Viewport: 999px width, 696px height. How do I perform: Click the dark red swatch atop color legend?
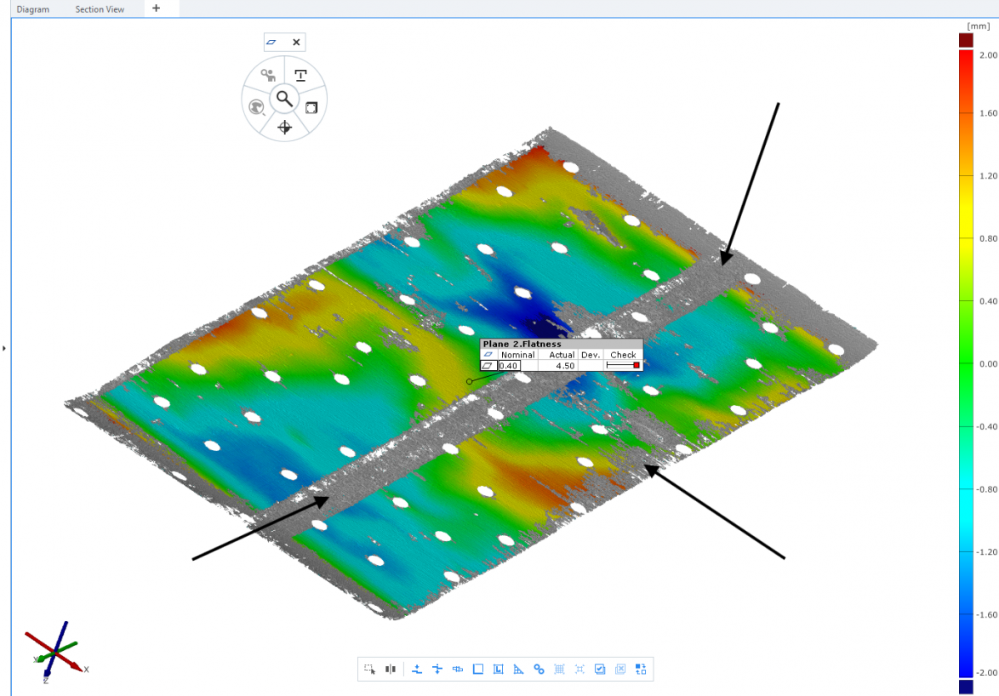point(966,39)
